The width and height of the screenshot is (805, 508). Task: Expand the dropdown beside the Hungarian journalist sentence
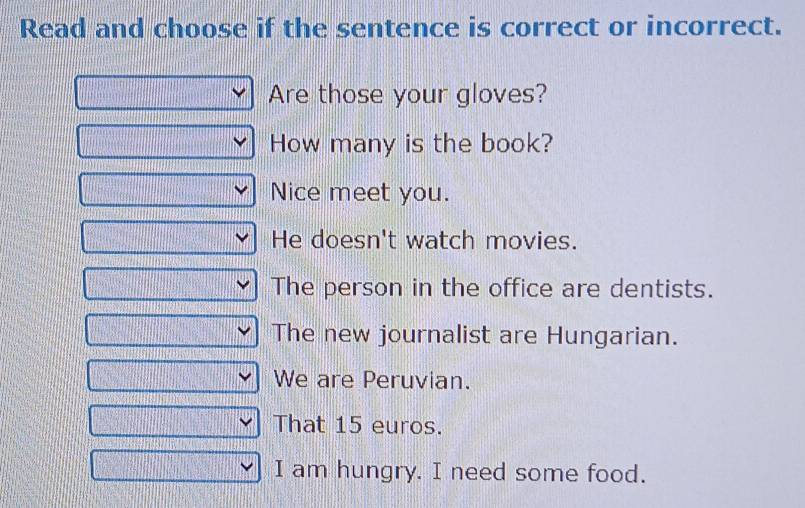(171, 332)
